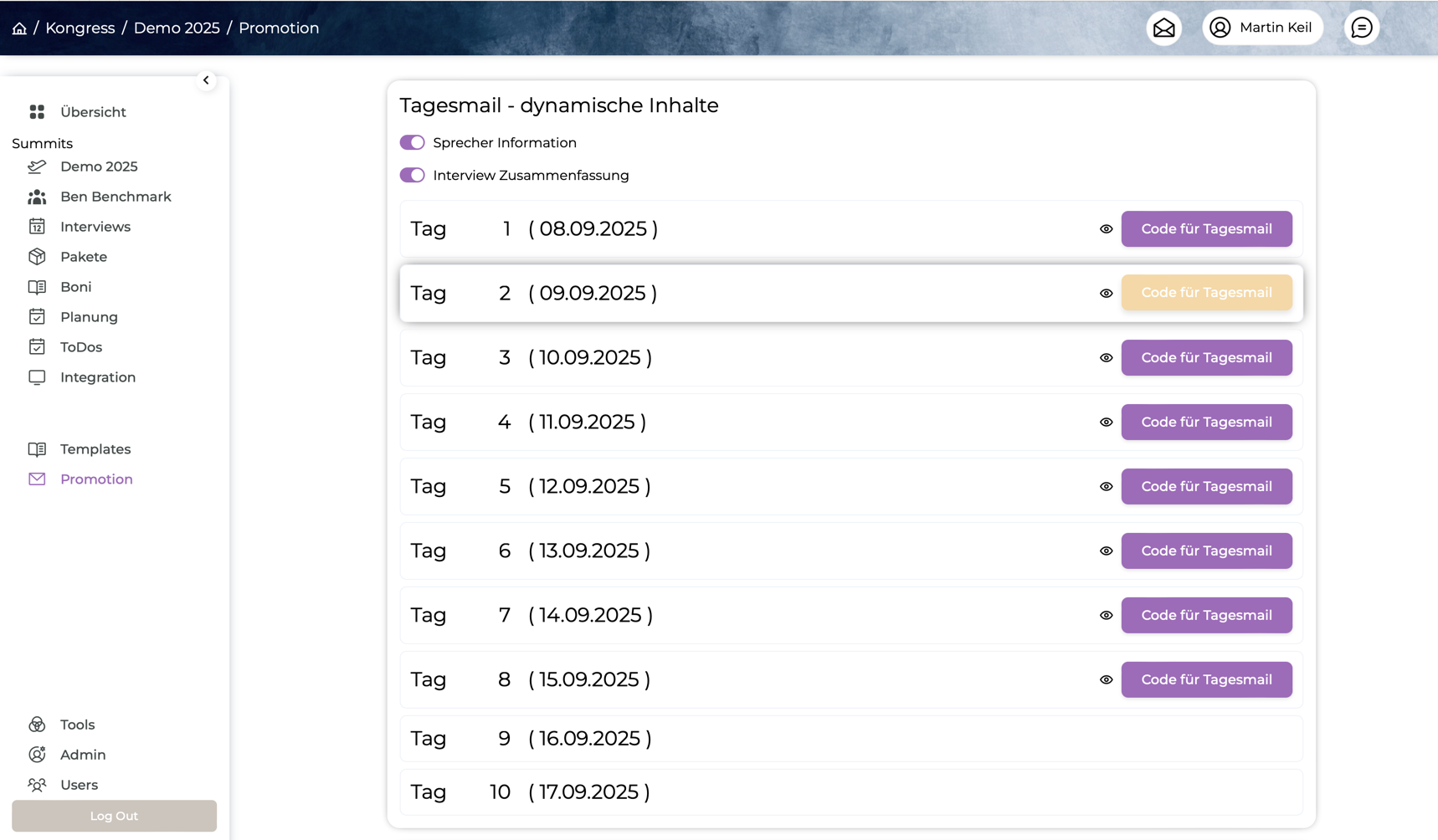Expand the Tag 9 row
Viewport: 1438px width, 840px height.
(850, 739)
